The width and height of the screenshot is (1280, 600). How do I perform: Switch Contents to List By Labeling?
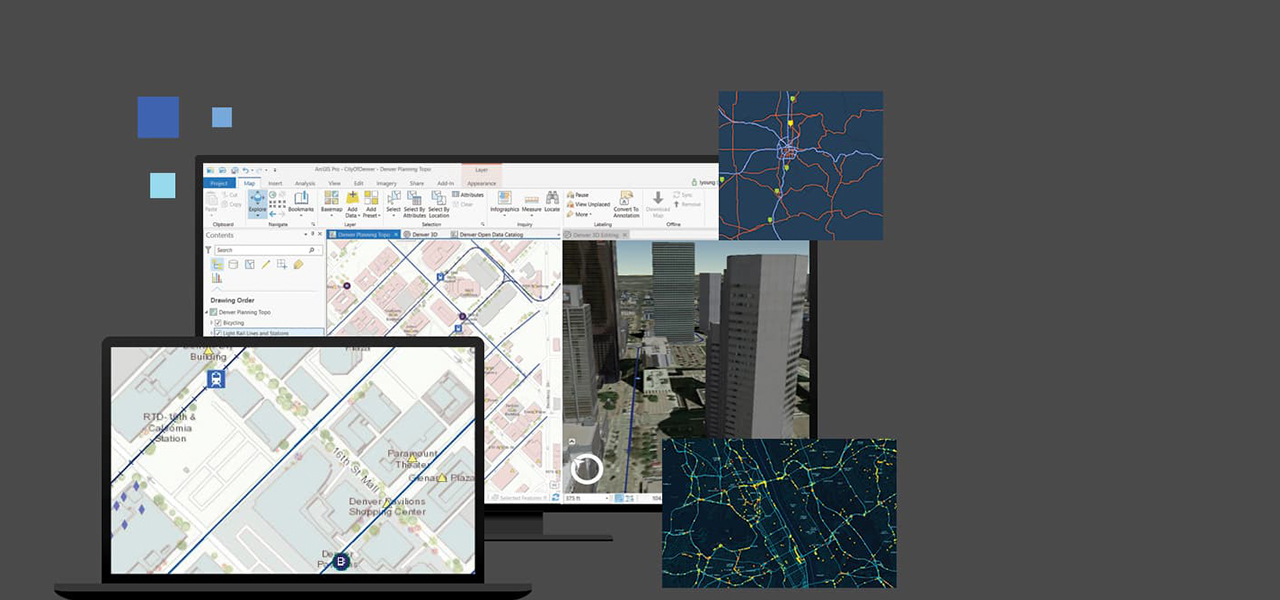pyautogui.click(x=298, y=264)
